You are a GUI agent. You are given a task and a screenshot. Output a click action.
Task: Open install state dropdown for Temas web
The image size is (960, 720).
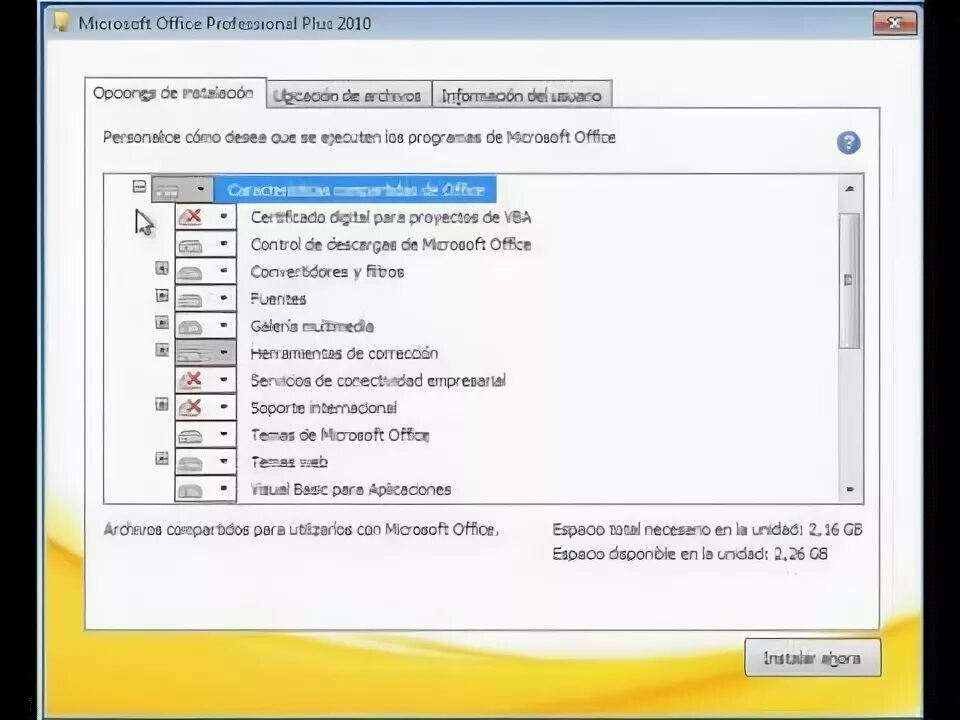pos(206,462)
